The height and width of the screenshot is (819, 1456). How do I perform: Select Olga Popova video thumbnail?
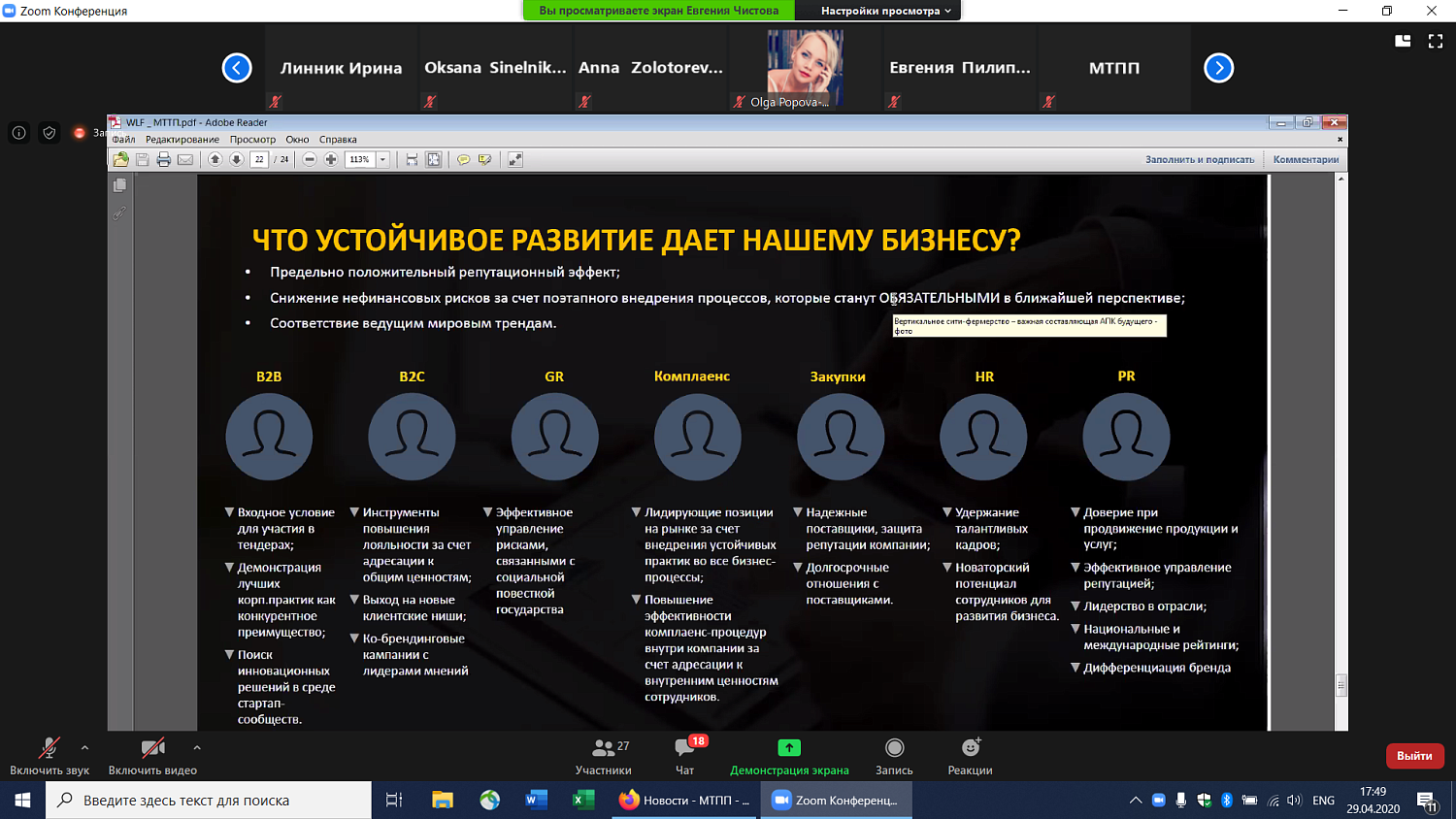click(x=805, y=68)
